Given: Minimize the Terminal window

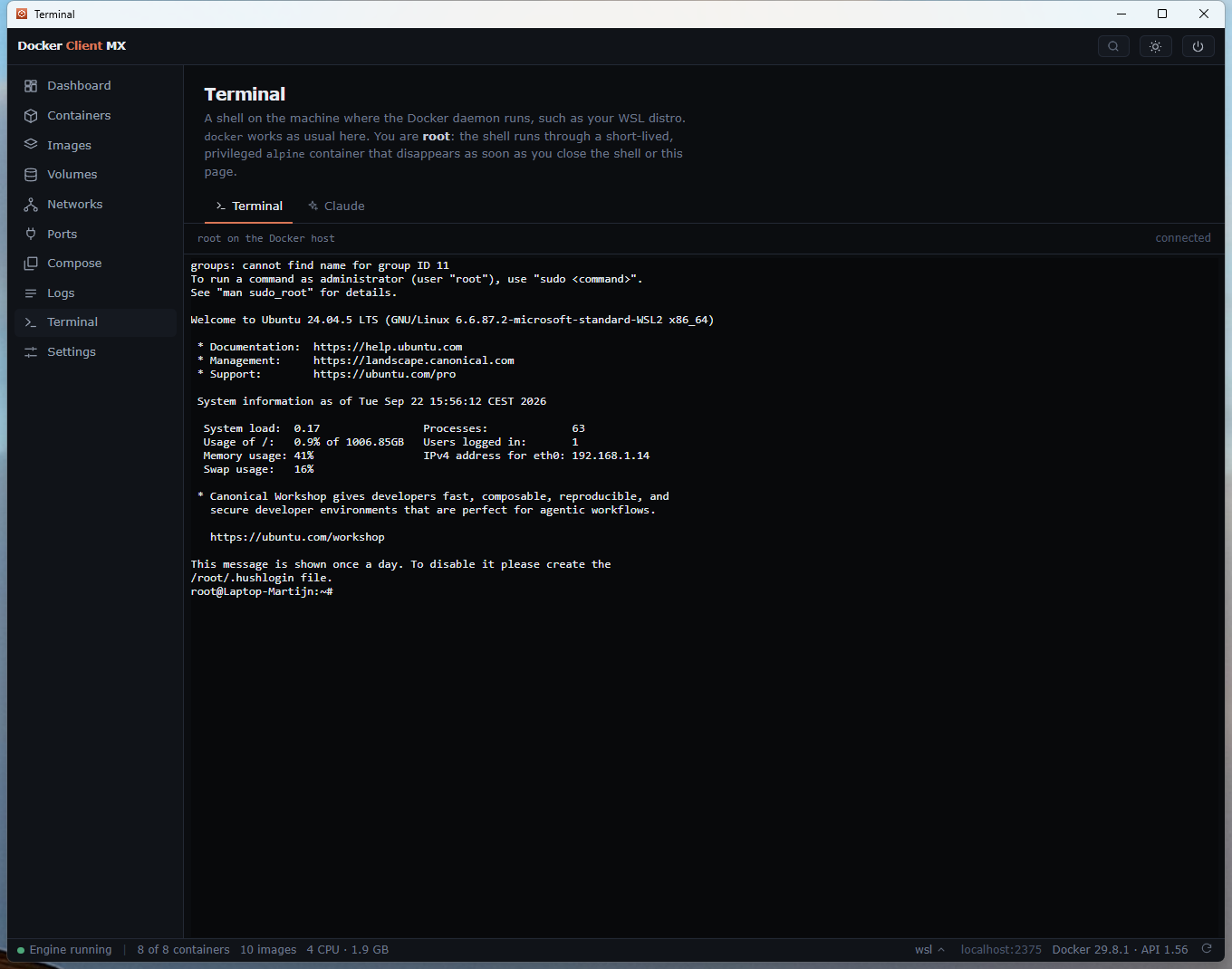Looking at the screenshot, I should (x=1121, y=14).
